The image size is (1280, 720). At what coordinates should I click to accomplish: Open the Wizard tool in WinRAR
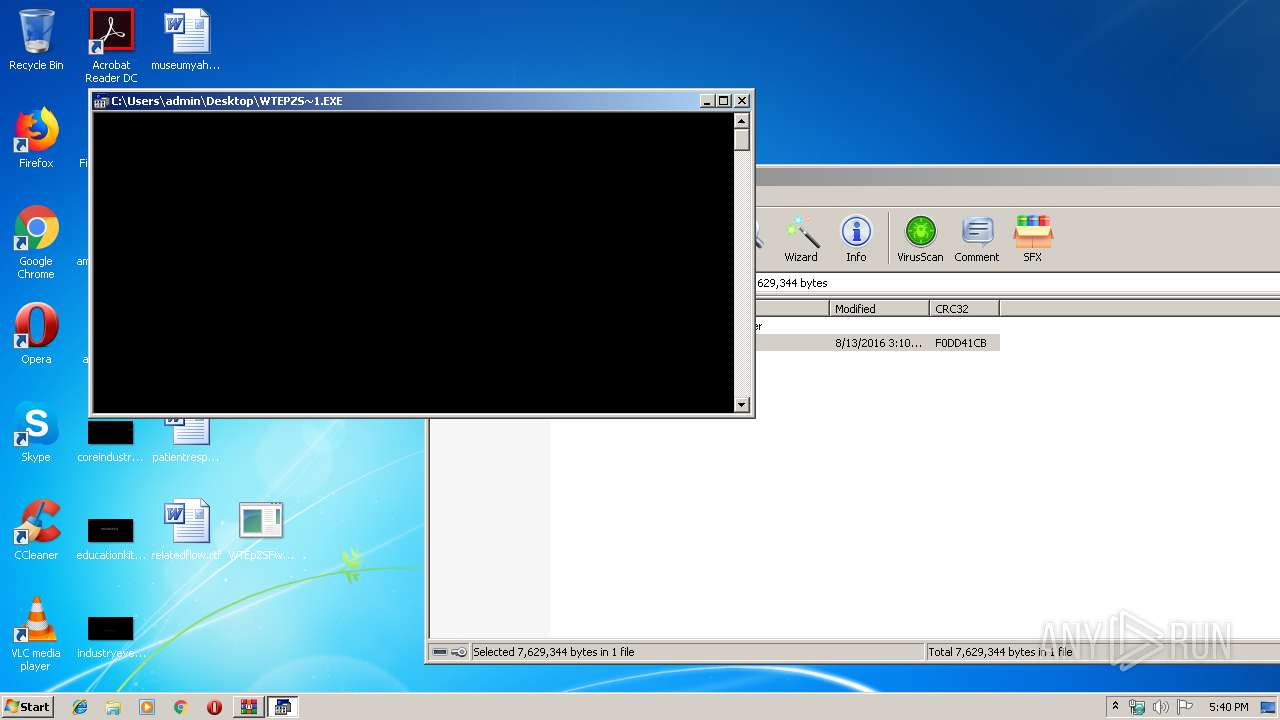click(x=800, y=239)
